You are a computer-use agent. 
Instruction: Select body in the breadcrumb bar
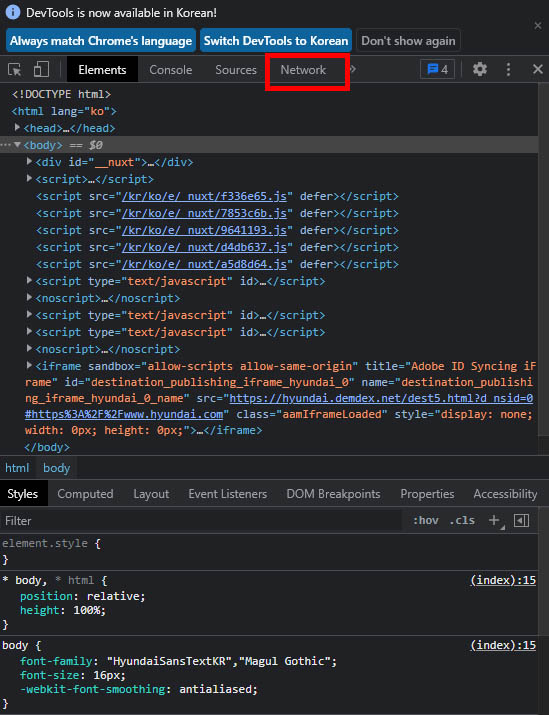[x=57, y=468]
